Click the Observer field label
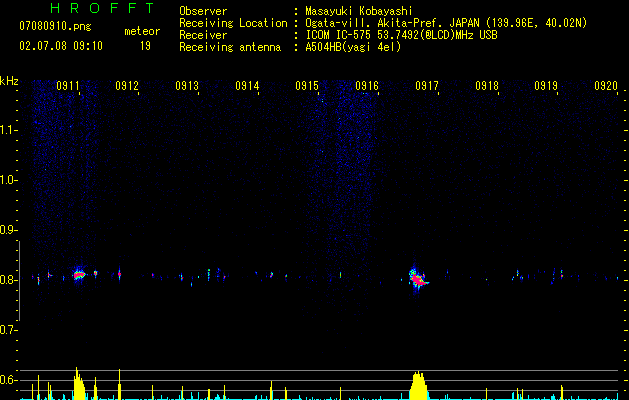Viewport: 629px width, 400px height. 203,11
